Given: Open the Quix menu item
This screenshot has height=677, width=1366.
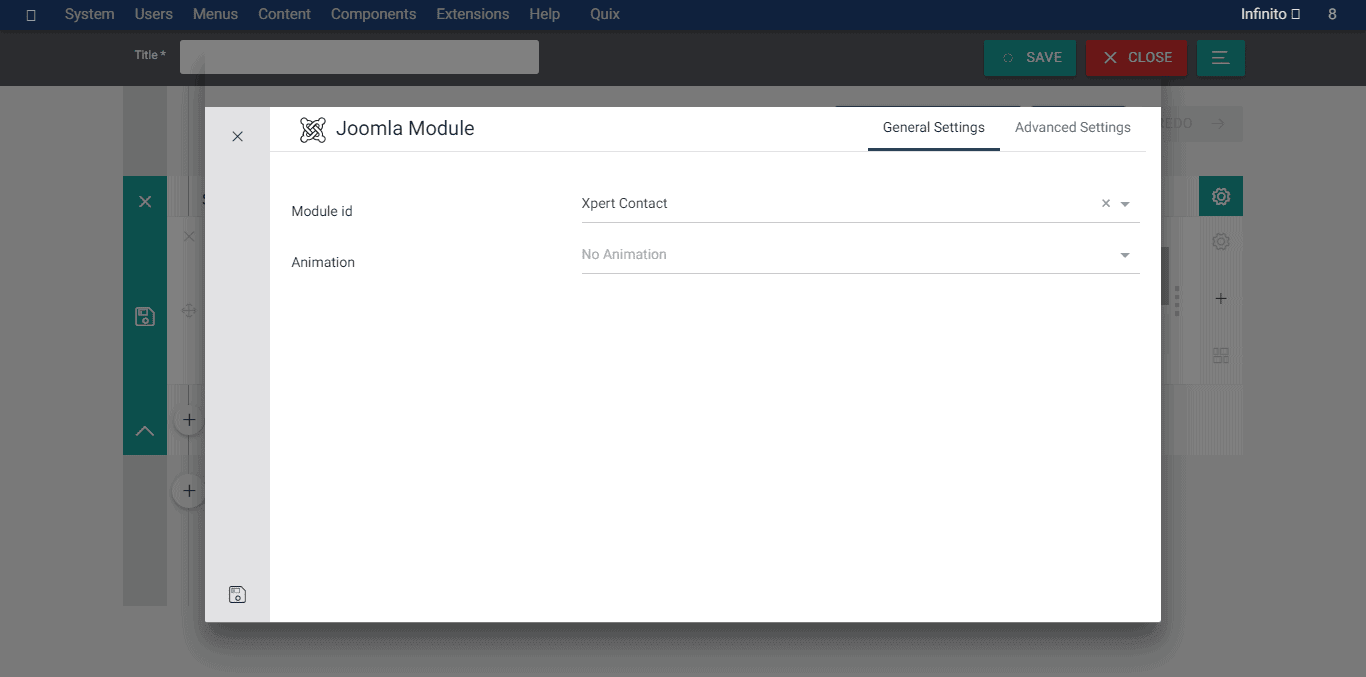Looking at the screenshot, I should point(604,14).
